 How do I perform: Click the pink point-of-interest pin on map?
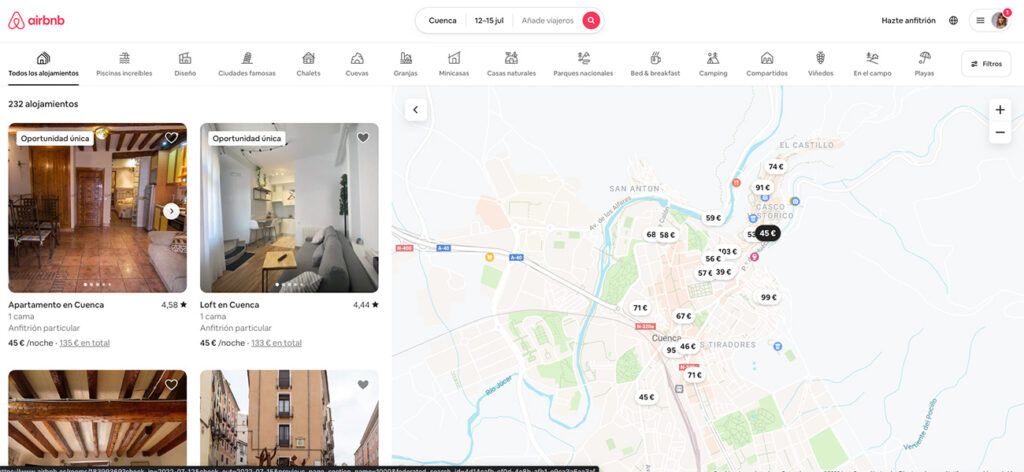point(754,257)
